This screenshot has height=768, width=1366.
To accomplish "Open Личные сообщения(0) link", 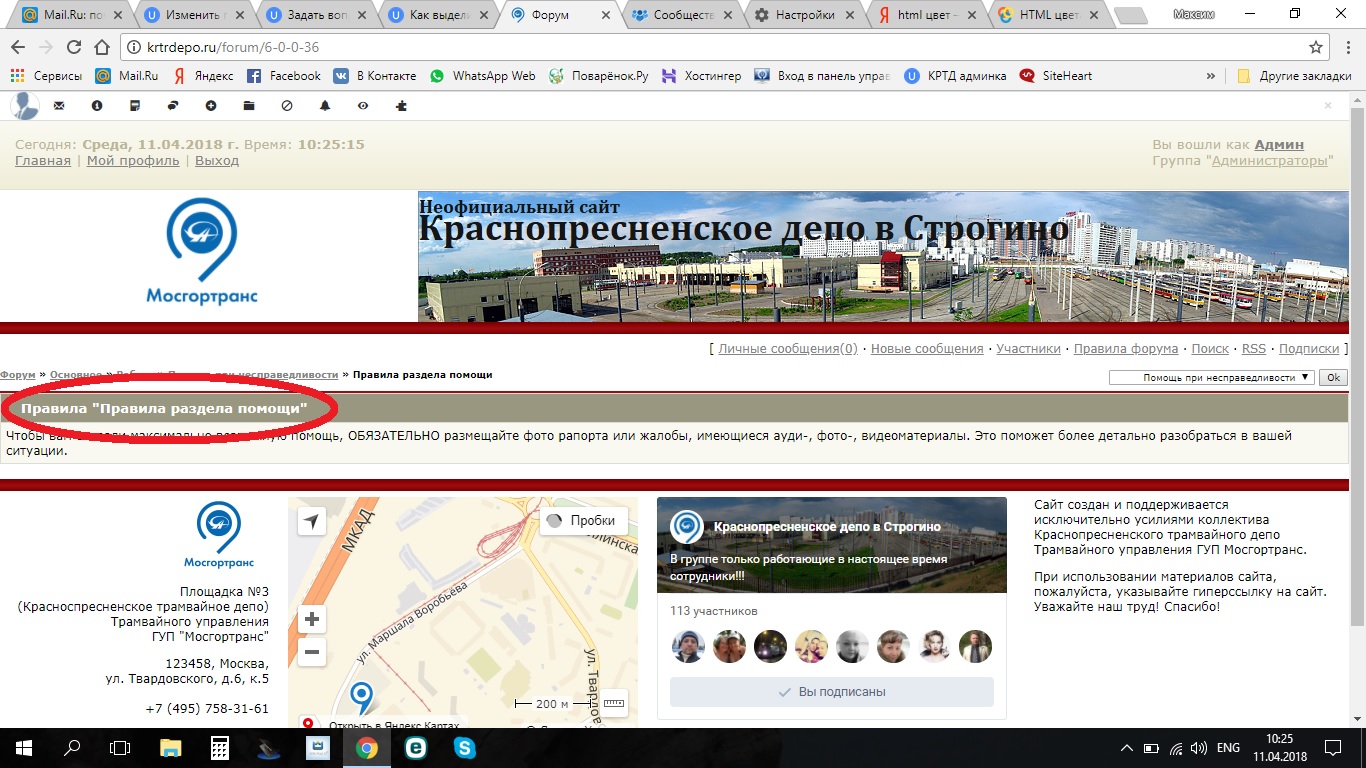I will (788, 349).
